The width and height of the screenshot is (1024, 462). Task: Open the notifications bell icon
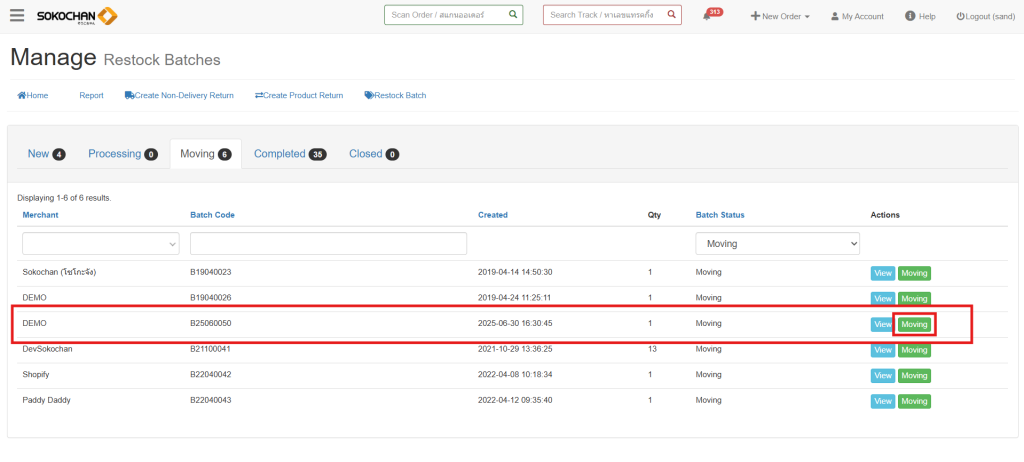[x=708, y=17]
